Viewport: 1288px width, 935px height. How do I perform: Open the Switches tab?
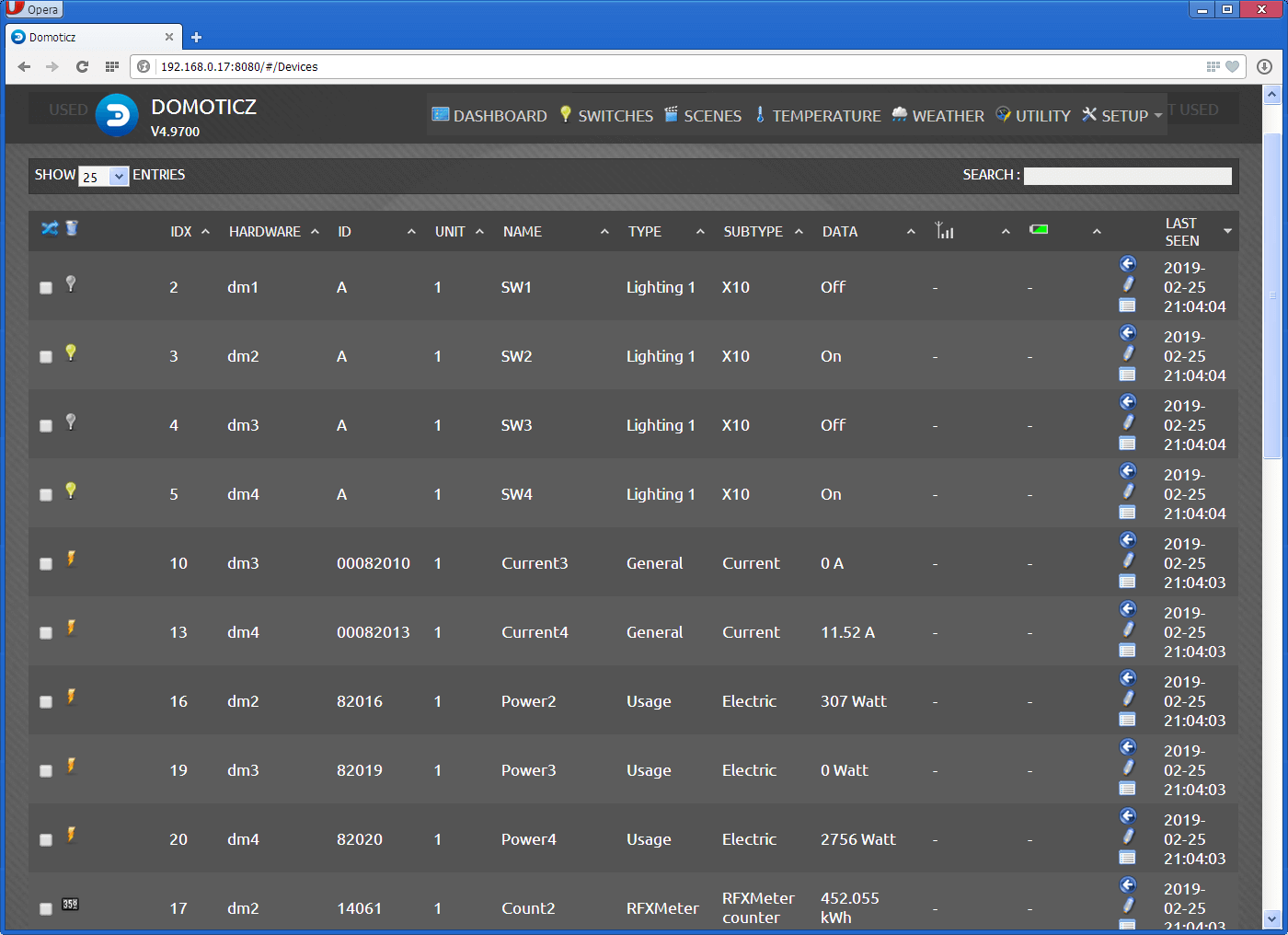point(606,115)
